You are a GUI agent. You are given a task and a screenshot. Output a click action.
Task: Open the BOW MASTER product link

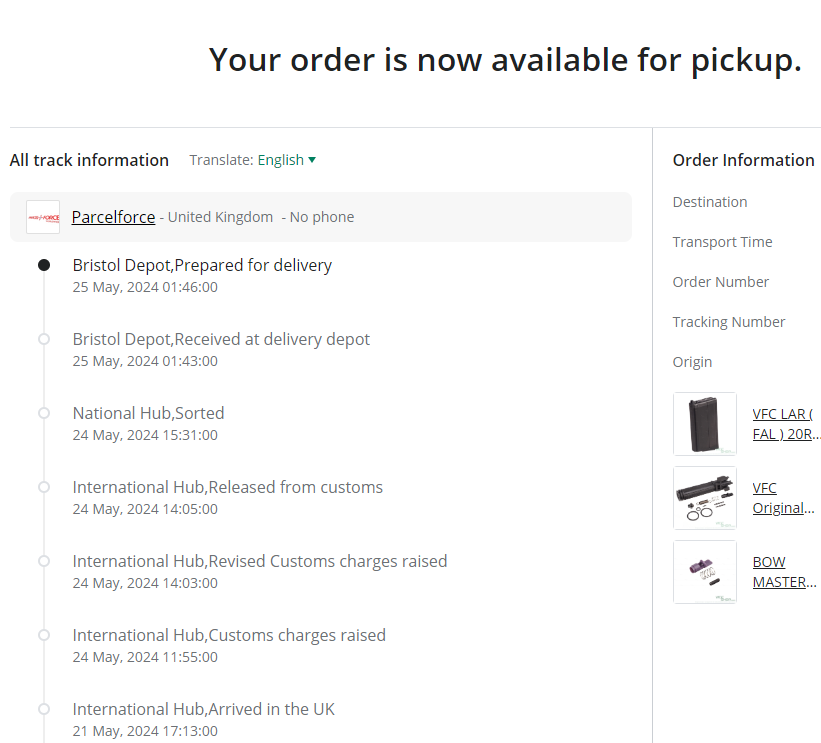[x=785, y=572]
